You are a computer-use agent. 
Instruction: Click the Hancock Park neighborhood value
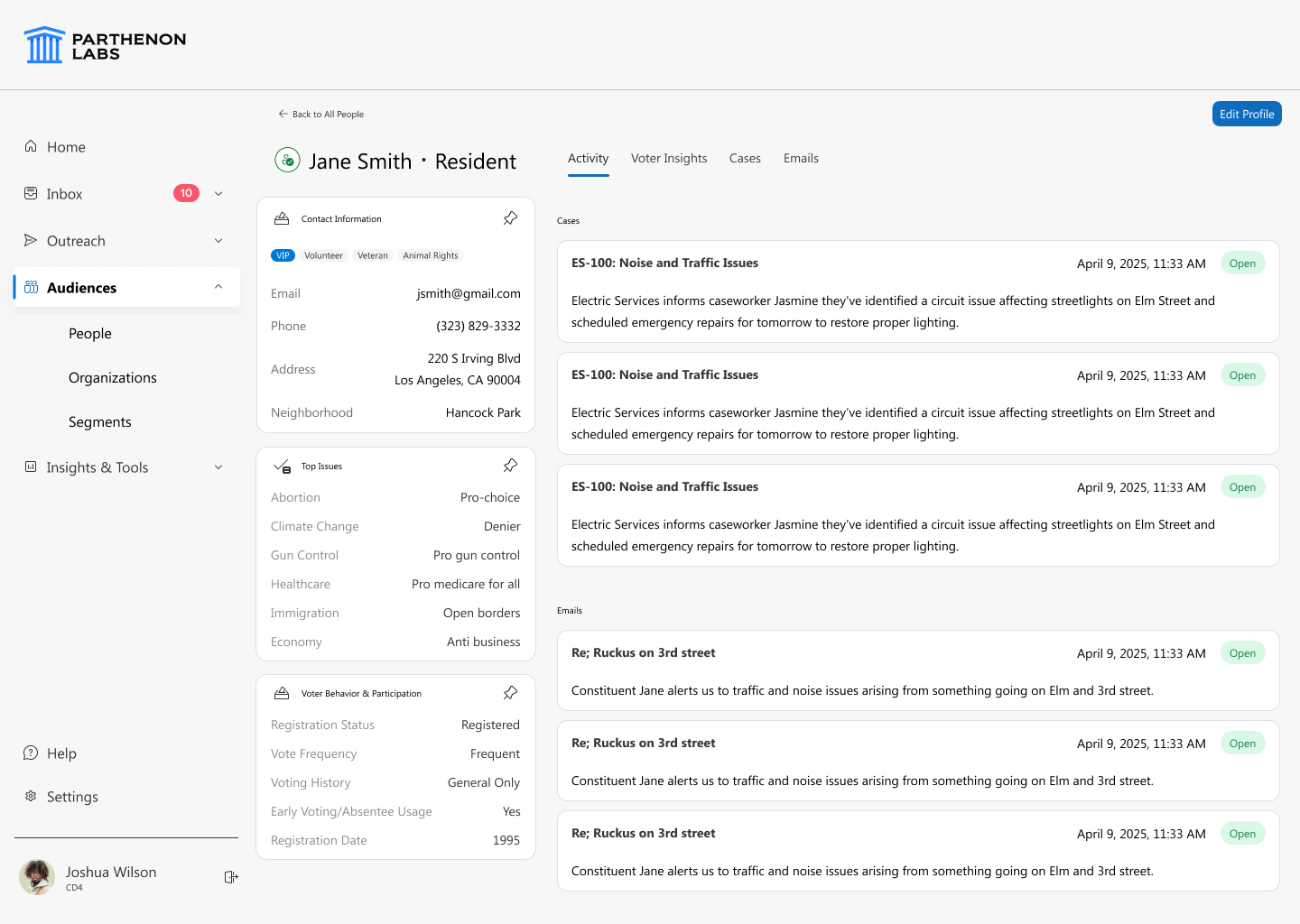483,412
